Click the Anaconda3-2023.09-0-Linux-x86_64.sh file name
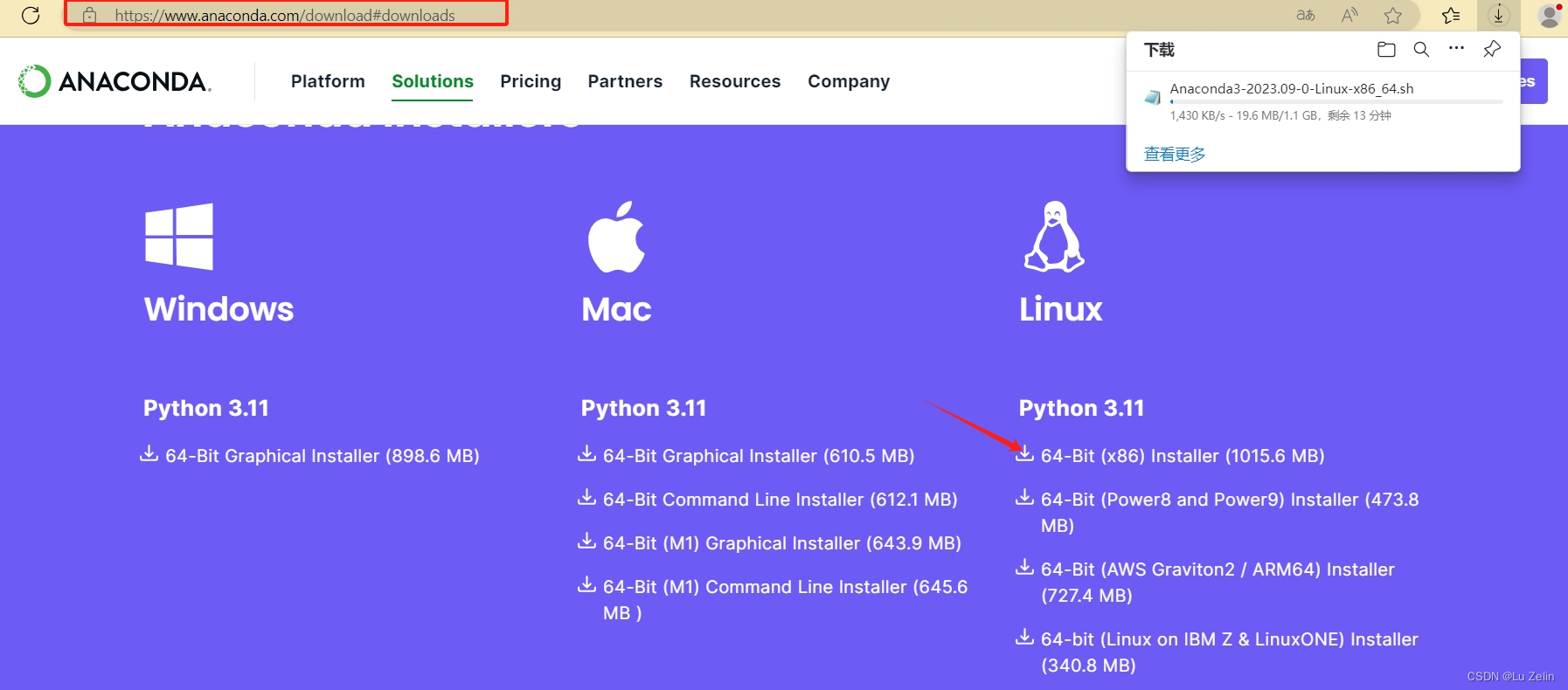The height and width of the screenshot is (690, 1568). click(1292, 88)
